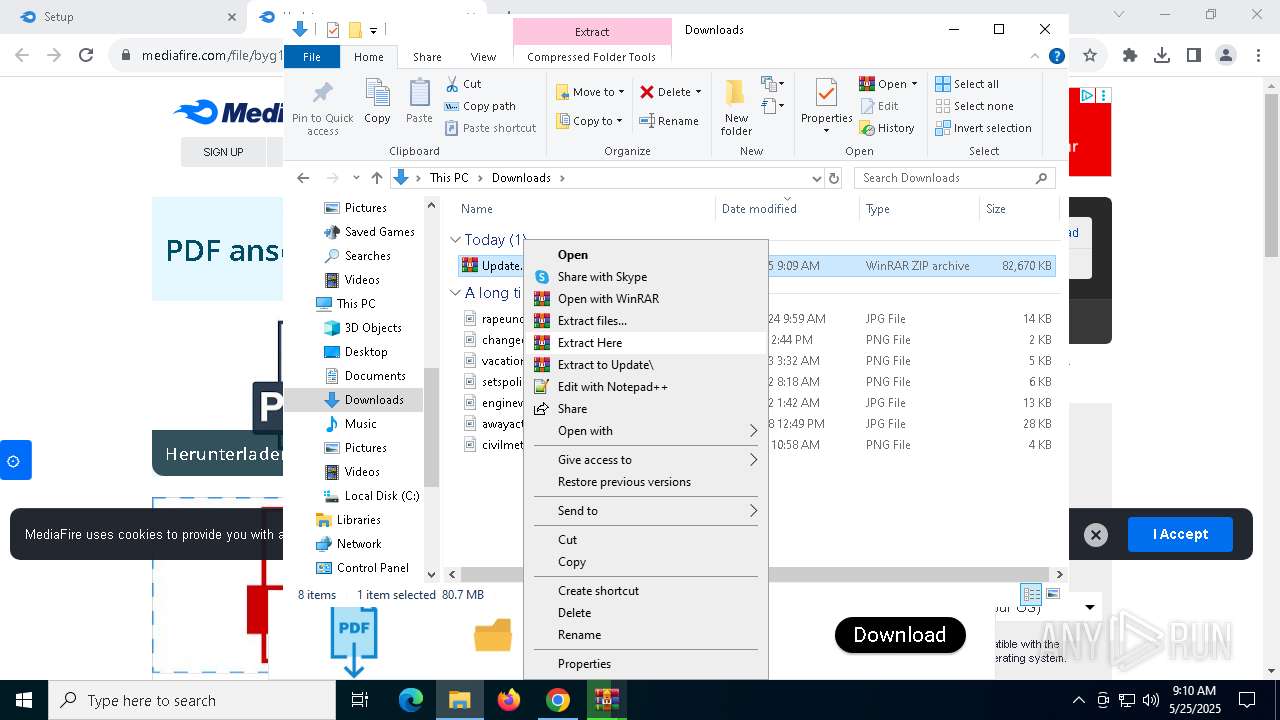The image size is (1280, 720).
Task: Click Select all in ribbon
Action: point(967,84)
